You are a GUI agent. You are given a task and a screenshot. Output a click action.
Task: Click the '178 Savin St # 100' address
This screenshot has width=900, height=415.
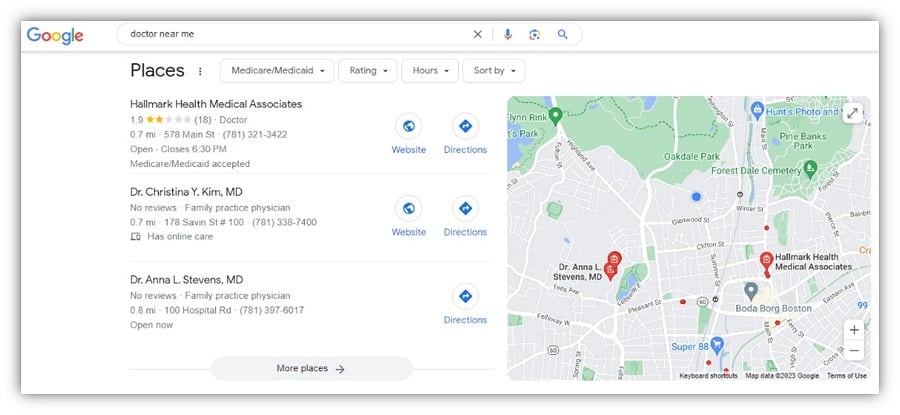tap(204, 222)
